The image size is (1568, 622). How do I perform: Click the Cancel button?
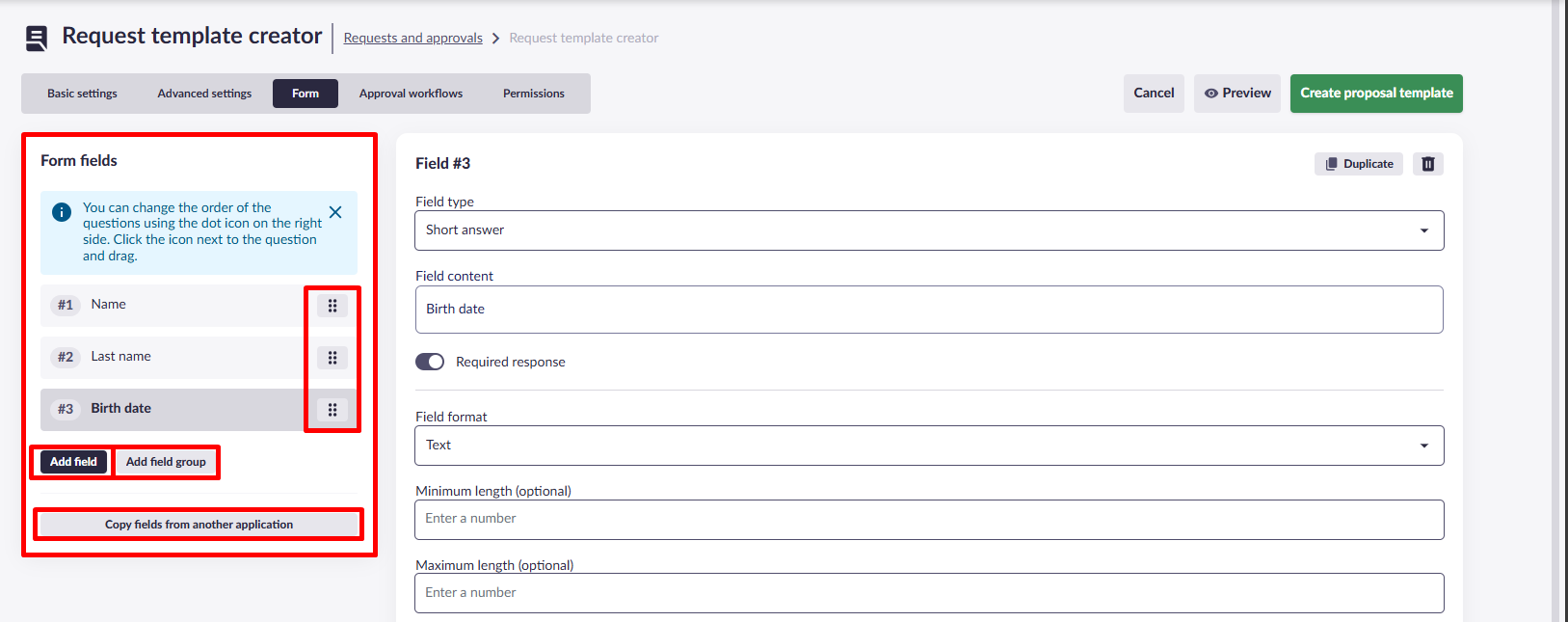(1154, 94)
